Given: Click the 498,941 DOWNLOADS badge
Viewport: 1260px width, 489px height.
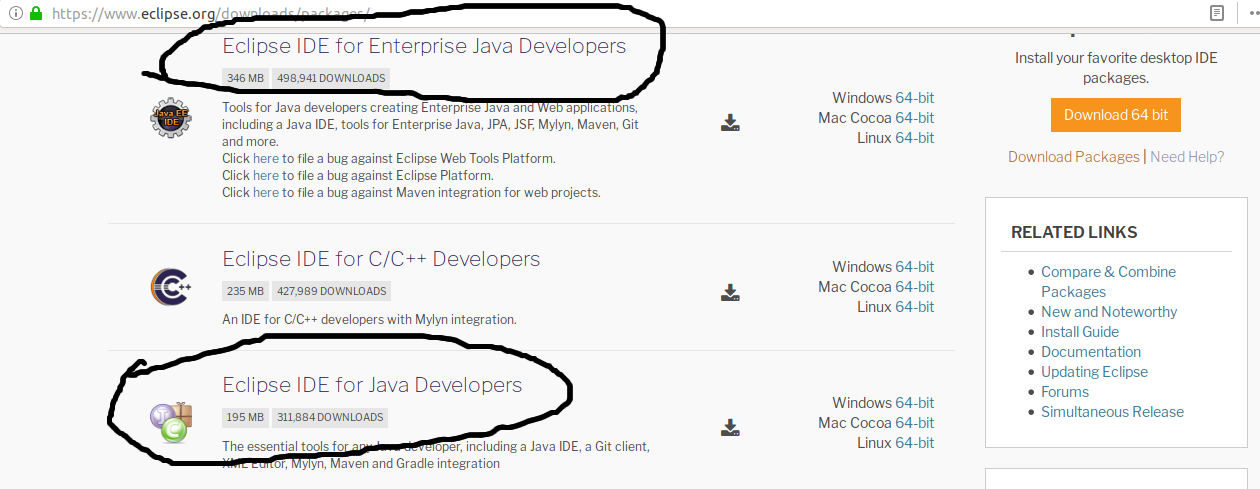Looking at the screenshot, I should 331,78.
